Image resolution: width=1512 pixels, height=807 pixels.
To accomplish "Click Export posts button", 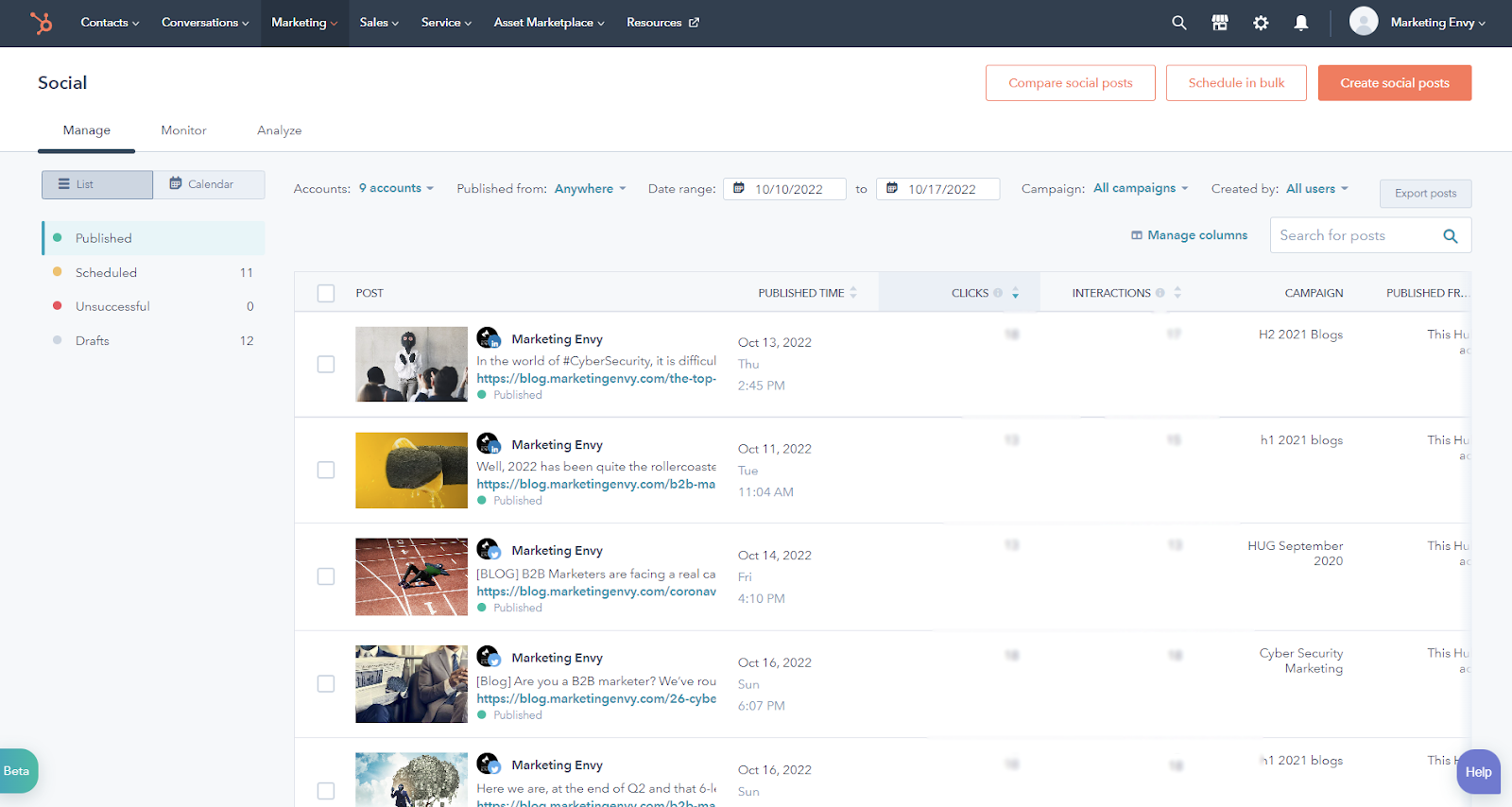I will [1426, 193].
